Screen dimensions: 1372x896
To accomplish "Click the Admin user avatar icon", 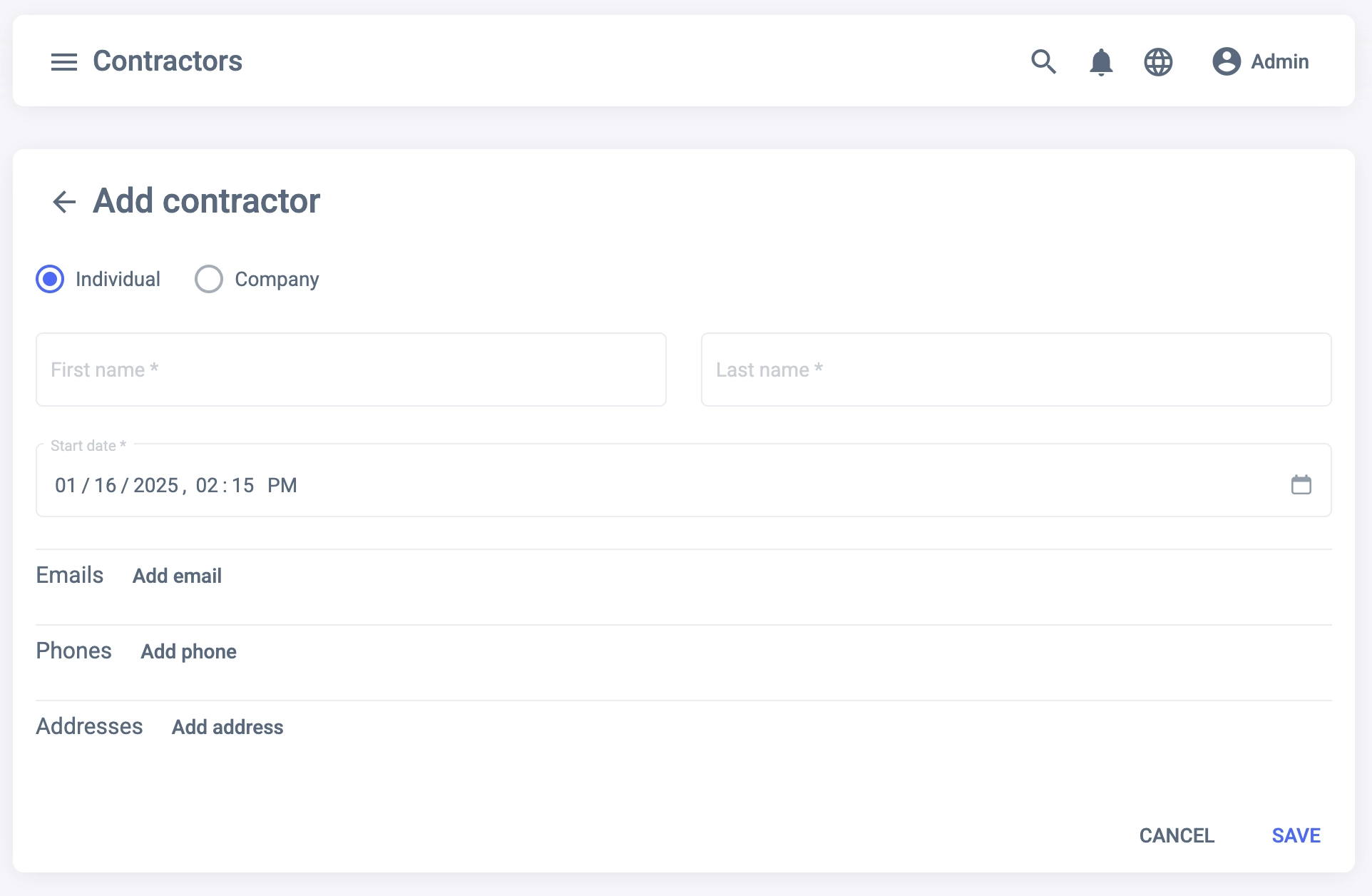I will [1227, 61].
